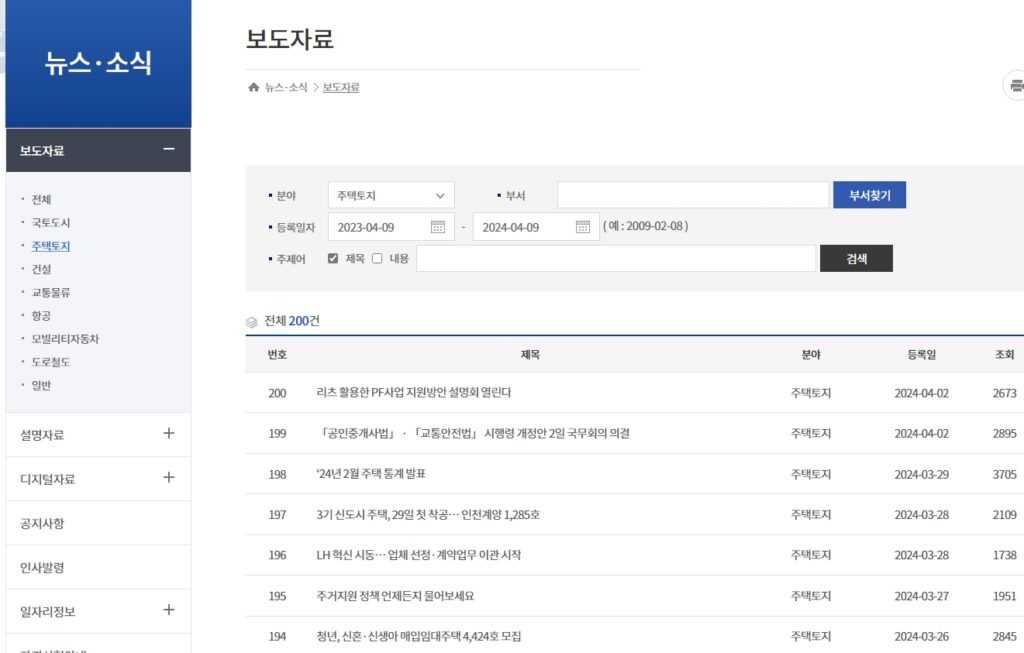The image size is (1024, 653).
Task: Open start date calendar picker icon
Action: [438, 227]
